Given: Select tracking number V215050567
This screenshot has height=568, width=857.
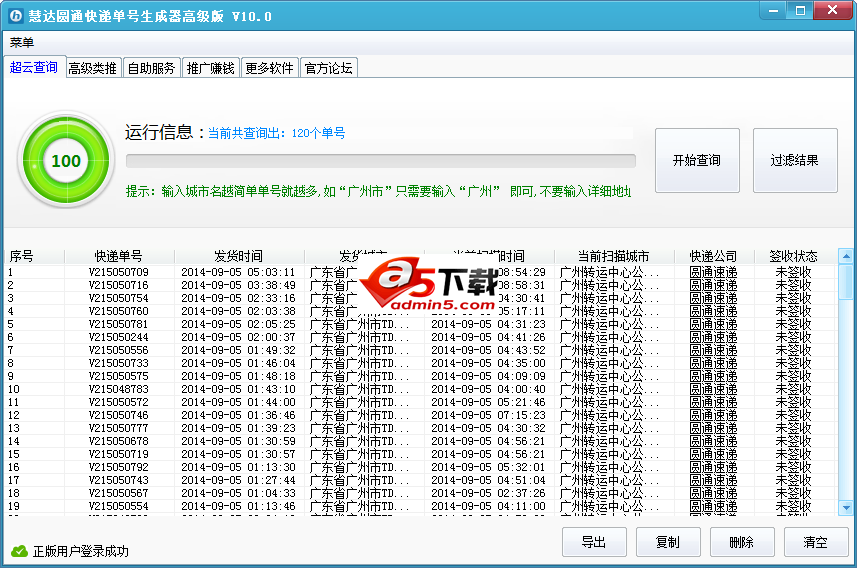Looking at the screenshot, I should [119, 494].
